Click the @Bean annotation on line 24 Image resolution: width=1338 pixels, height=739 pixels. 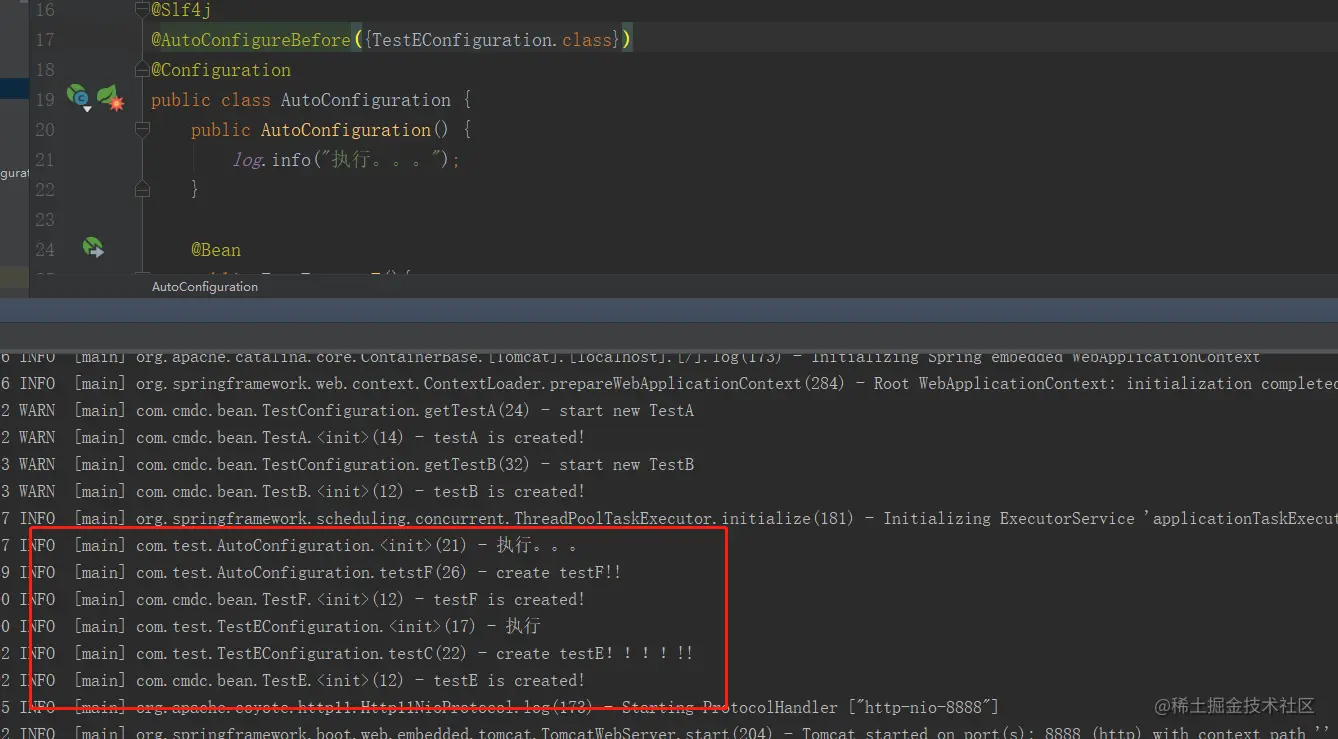[x=216, y=250]
